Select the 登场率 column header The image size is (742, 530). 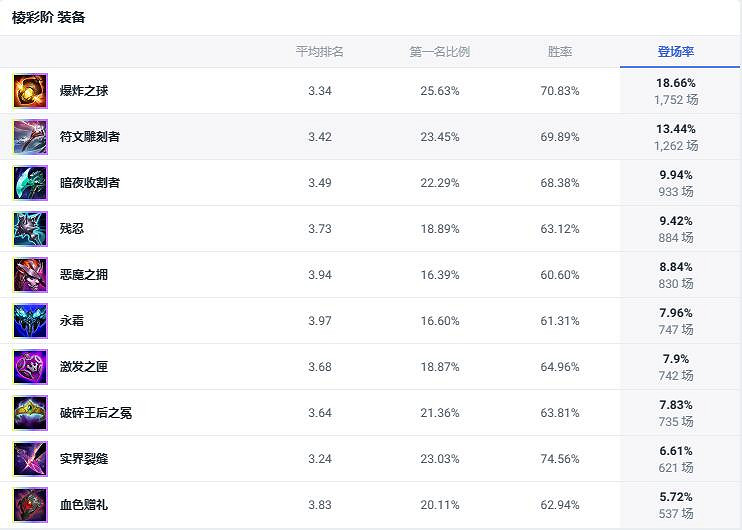click(x=676, y=52)
